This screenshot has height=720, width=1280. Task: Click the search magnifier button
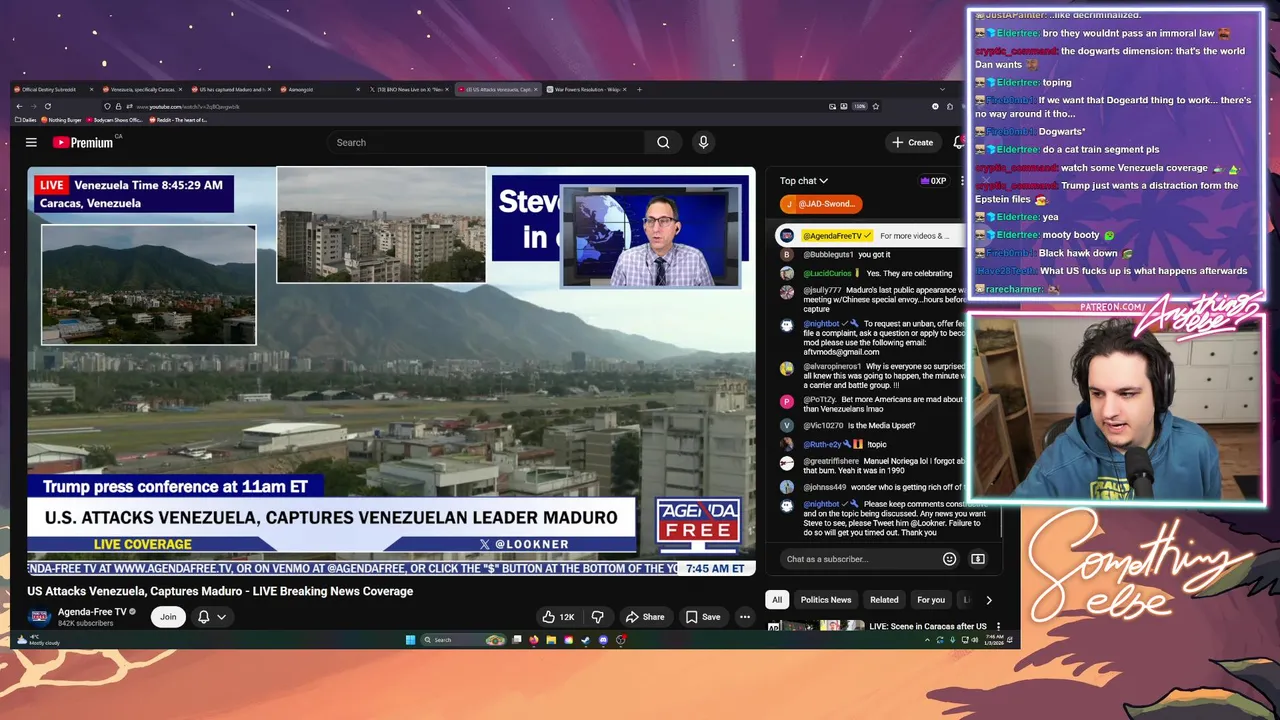click(663, 142)
